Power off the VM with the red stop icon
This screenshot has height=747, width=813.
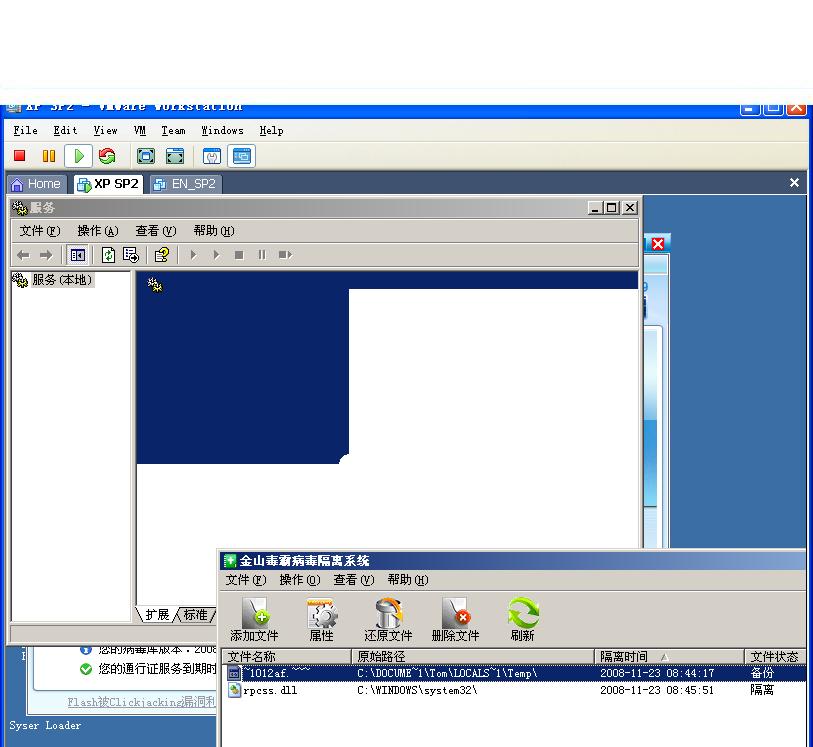click(20, 156)
